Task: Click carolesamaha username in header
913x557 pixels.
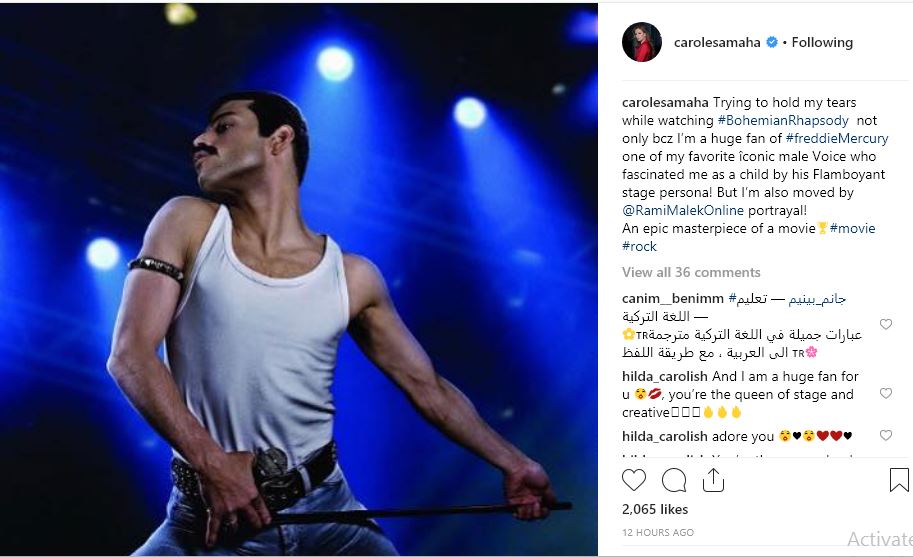Action: tap(717, 42)
